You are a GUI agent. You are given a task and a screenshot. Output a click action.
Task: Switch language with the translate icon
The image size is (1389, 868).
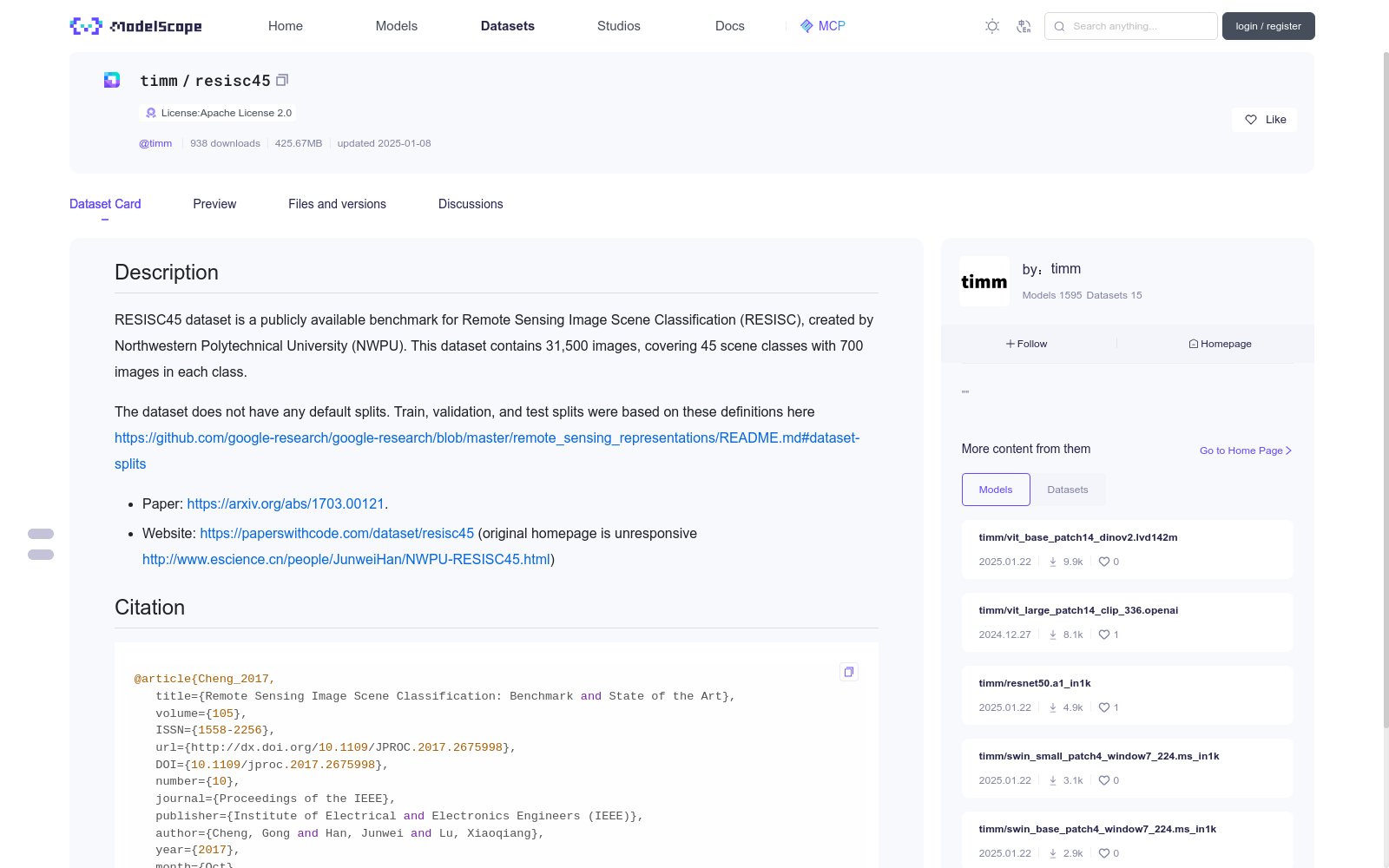pos(1024,26)
